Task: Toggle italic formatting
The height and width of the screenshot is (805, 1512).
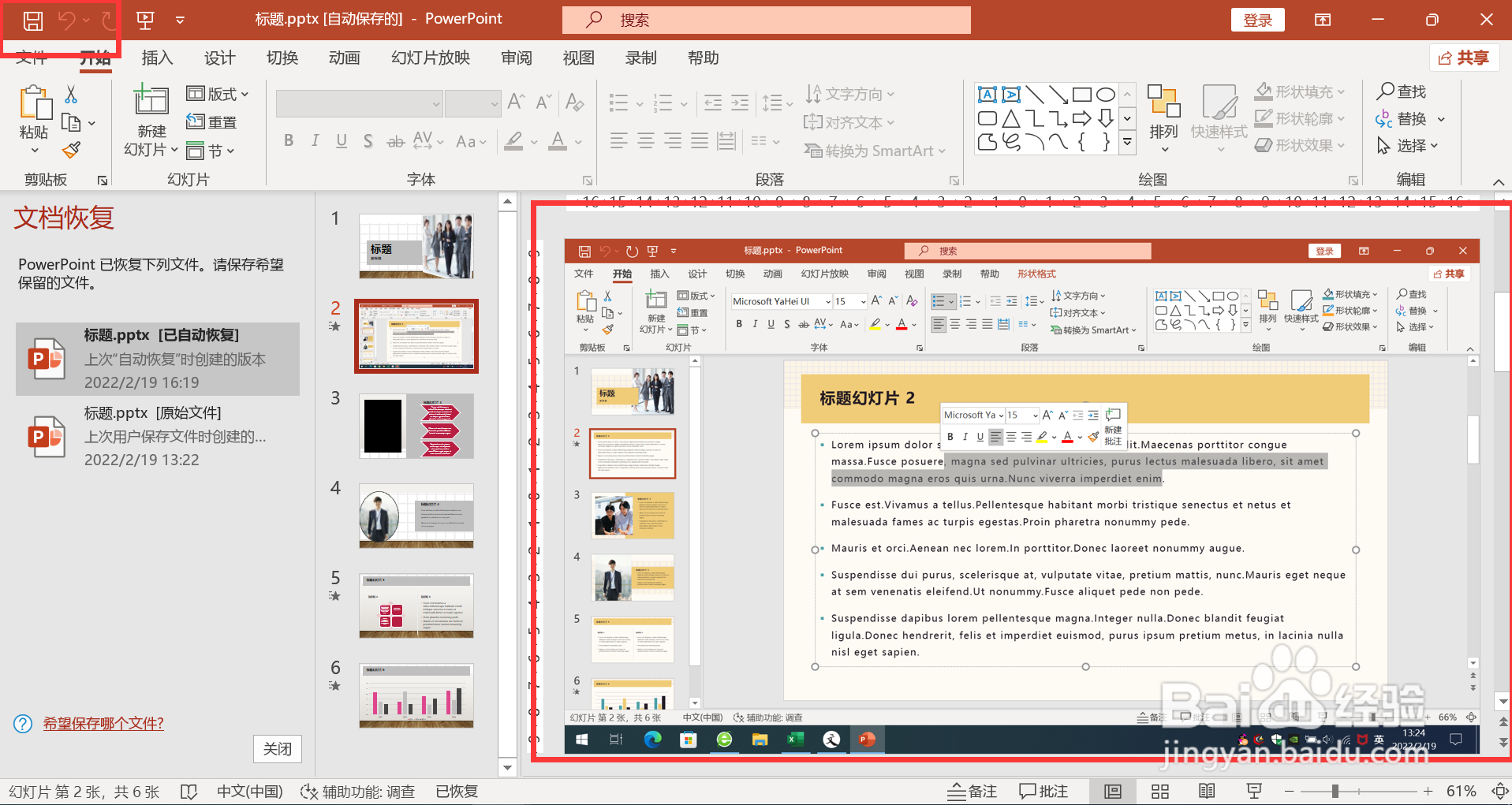Action: pos(315,141)
